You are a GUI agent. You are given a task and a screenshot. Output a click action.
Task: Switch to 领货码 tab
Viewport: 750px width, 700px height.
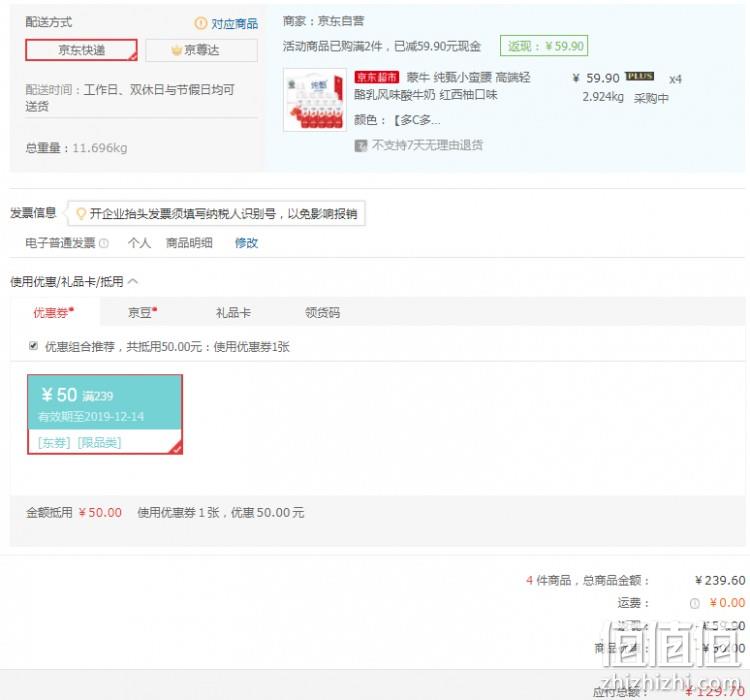click(x=322, y=312)
